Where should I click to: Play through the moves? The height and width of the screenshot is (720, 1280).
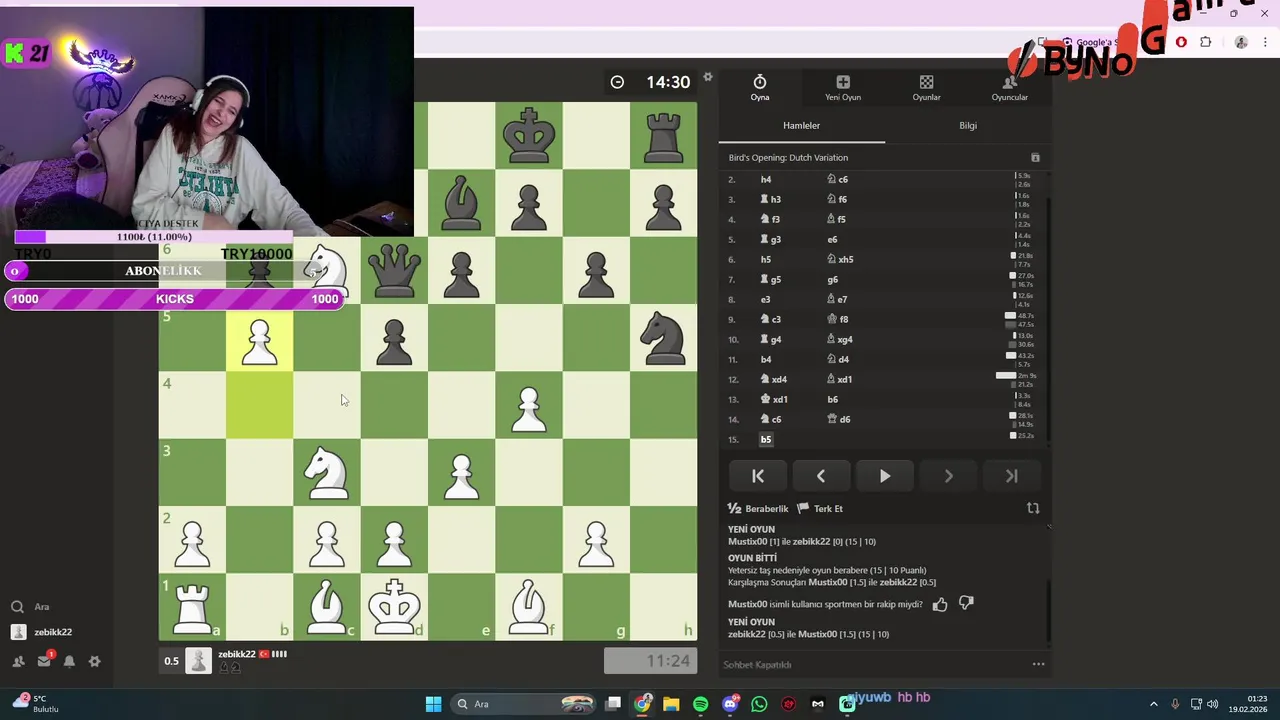(885, 477)
